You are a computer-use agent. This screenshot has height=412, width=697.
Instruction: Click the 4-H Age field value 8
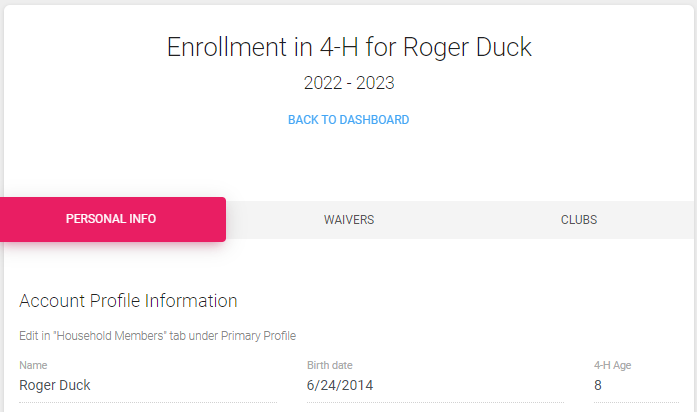click(636, 385)
